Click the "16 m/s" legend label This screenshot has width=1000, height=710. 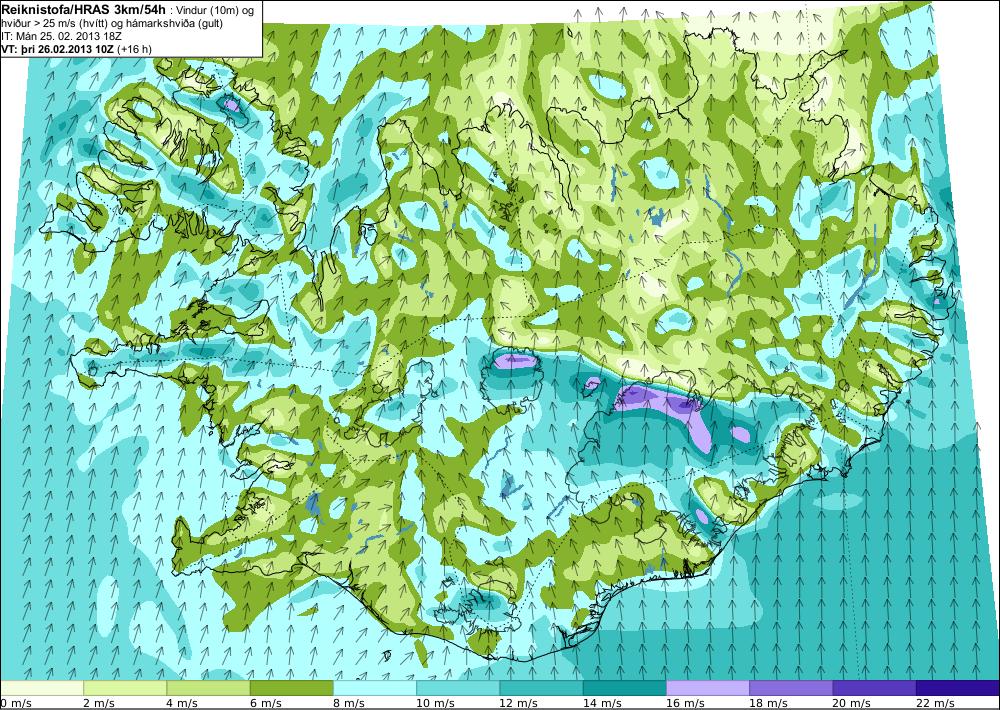[686, 703]
